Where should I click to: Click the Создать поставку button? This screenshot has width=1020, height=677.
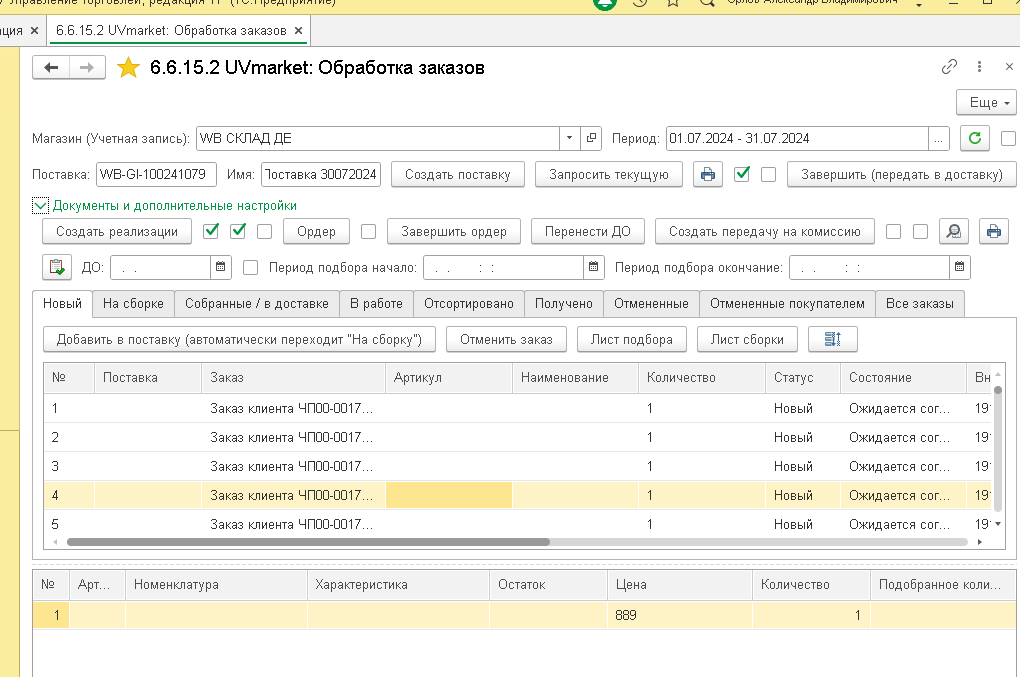(x=457, y=174)
